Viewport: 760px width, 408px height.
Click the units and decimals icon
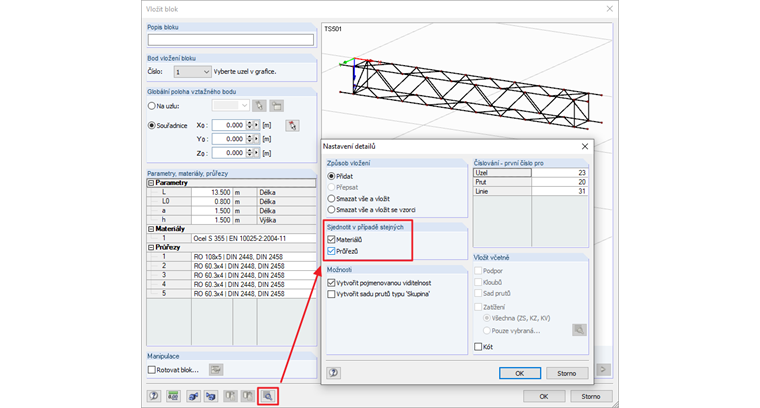[x=173, y=396]
